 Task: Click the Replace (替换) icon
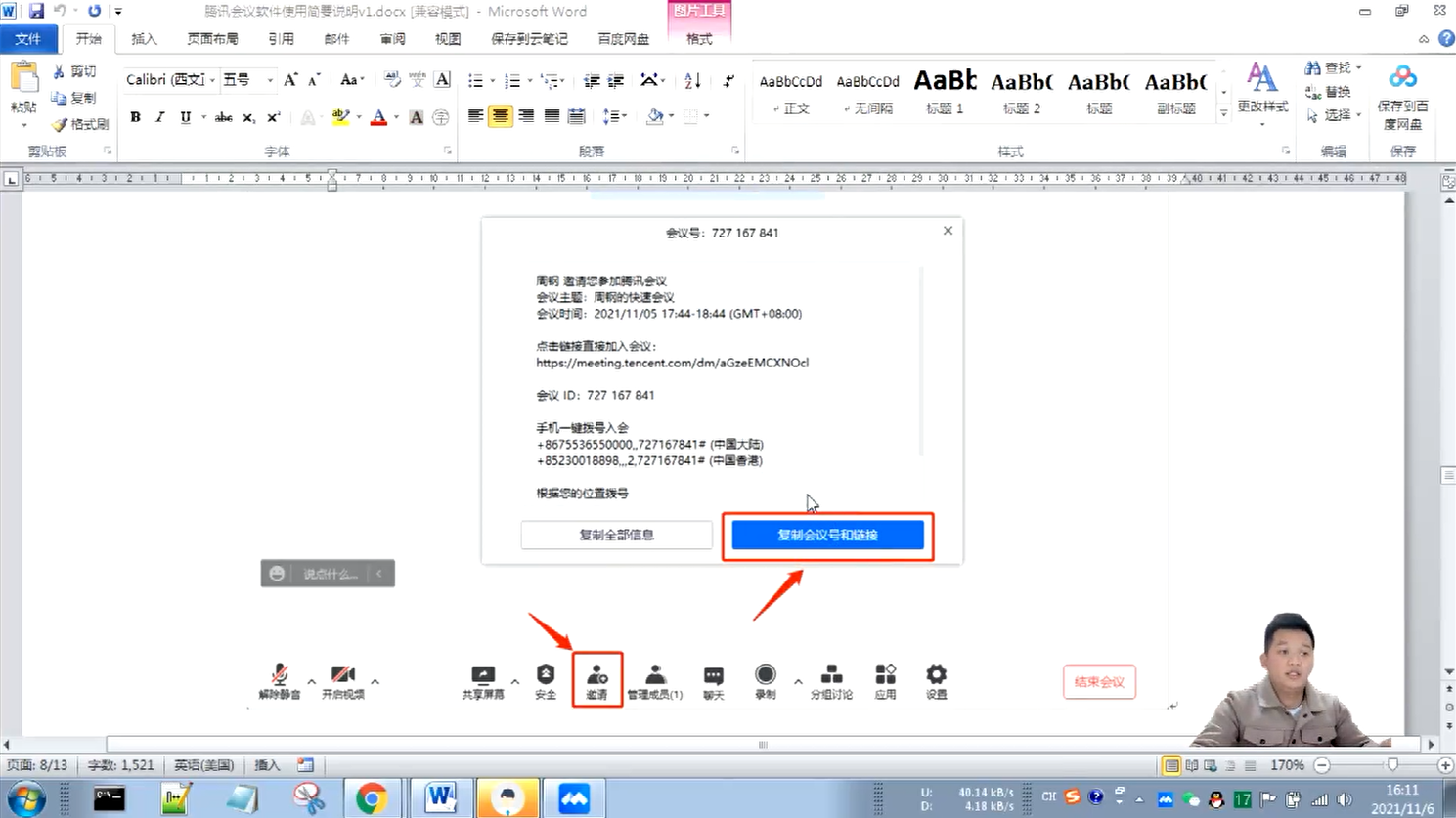tap(1312, 92)
